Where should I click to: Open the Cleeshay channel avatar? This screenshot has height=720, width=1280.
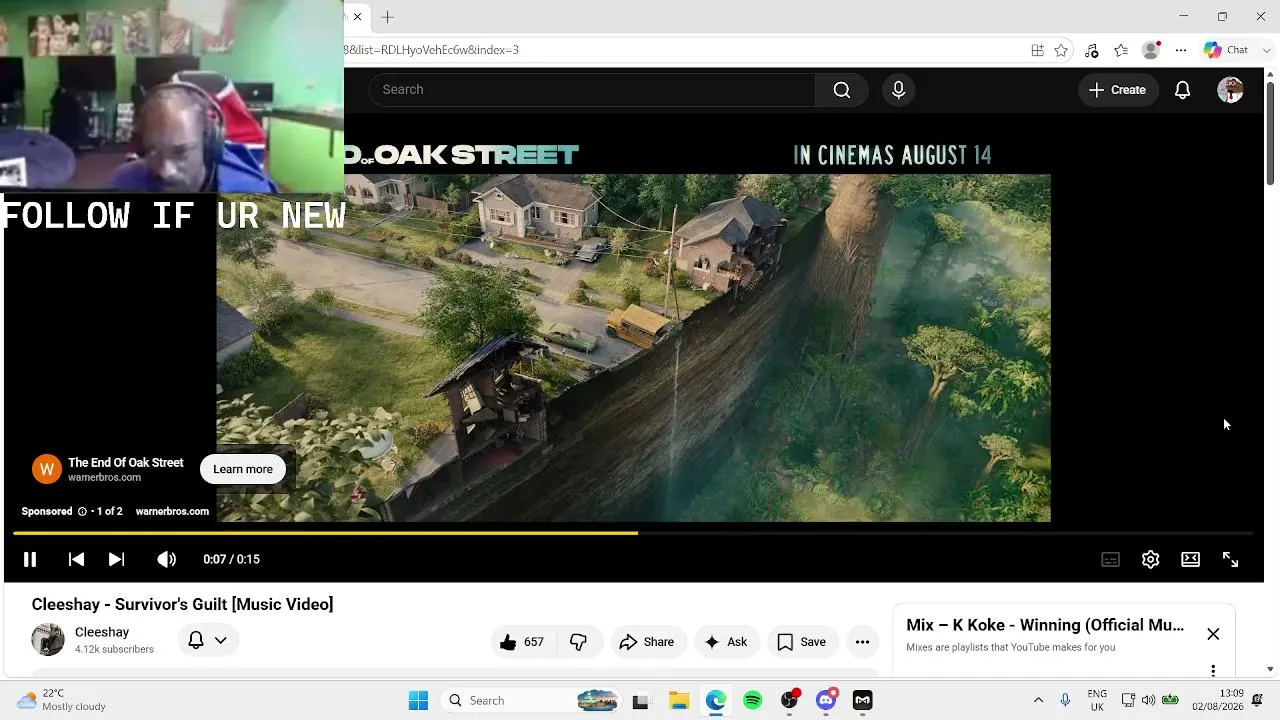(x=48, y=640)
